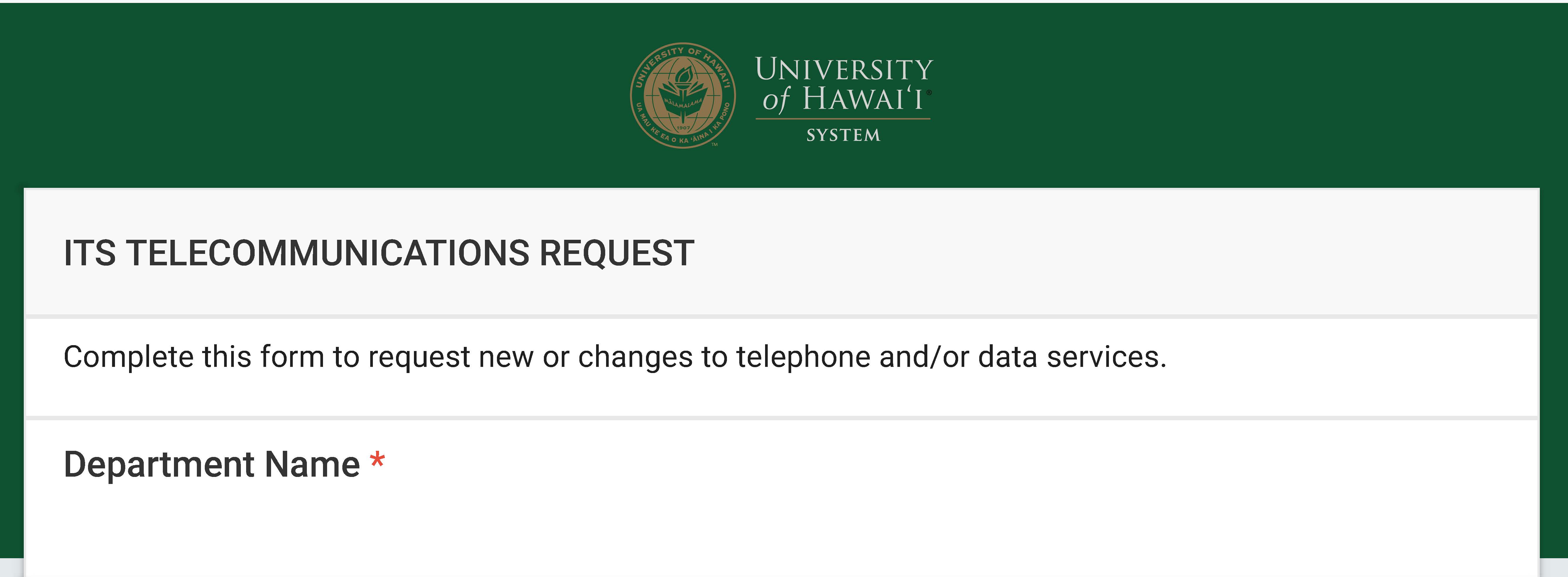Click the form description about telephone and data services
Viewport: 1568px width, 577px height.
[x=615, y=357]
